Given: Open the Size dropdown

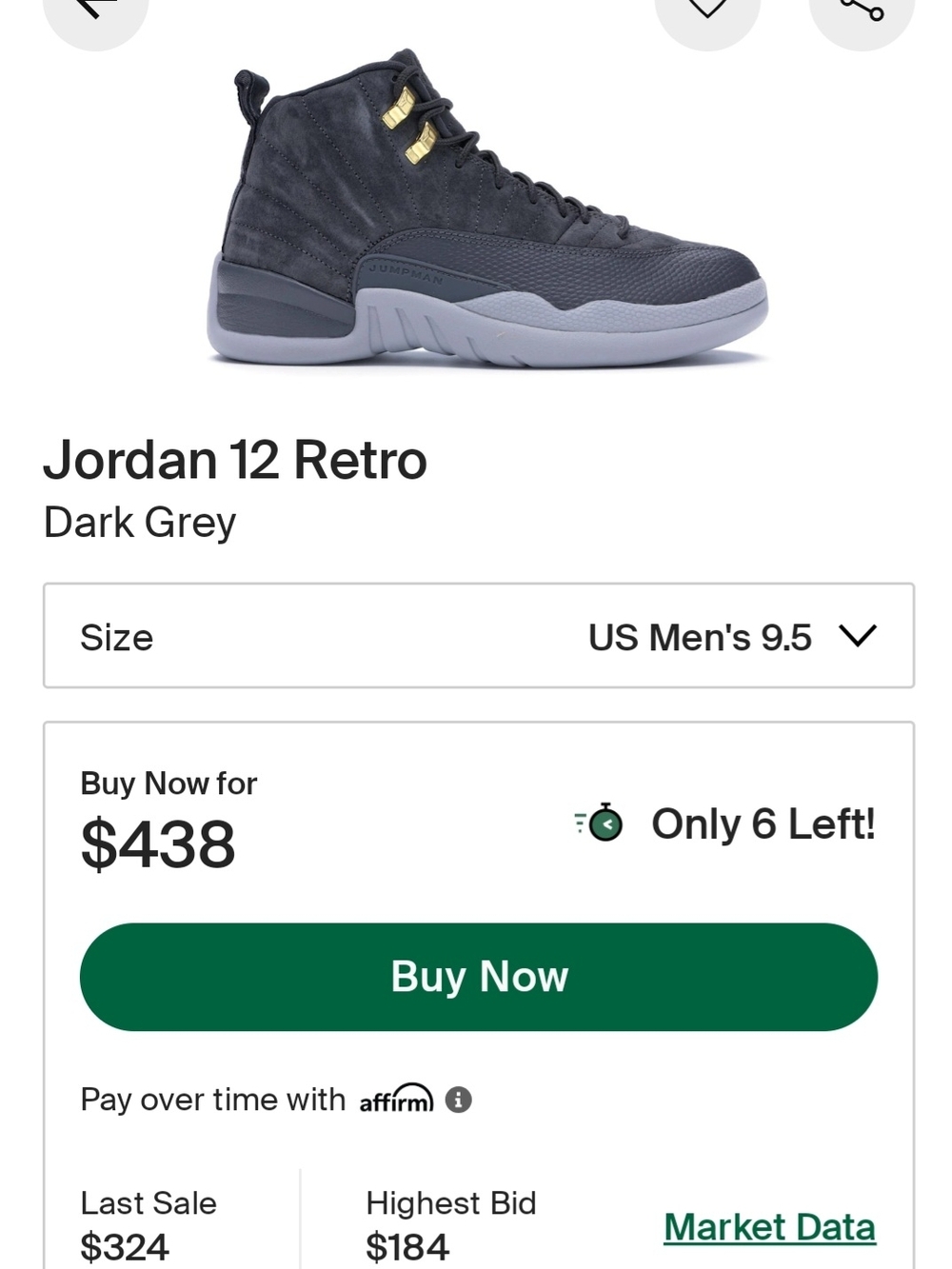Looking at the screenshot, I should click(x=476, y=635).
